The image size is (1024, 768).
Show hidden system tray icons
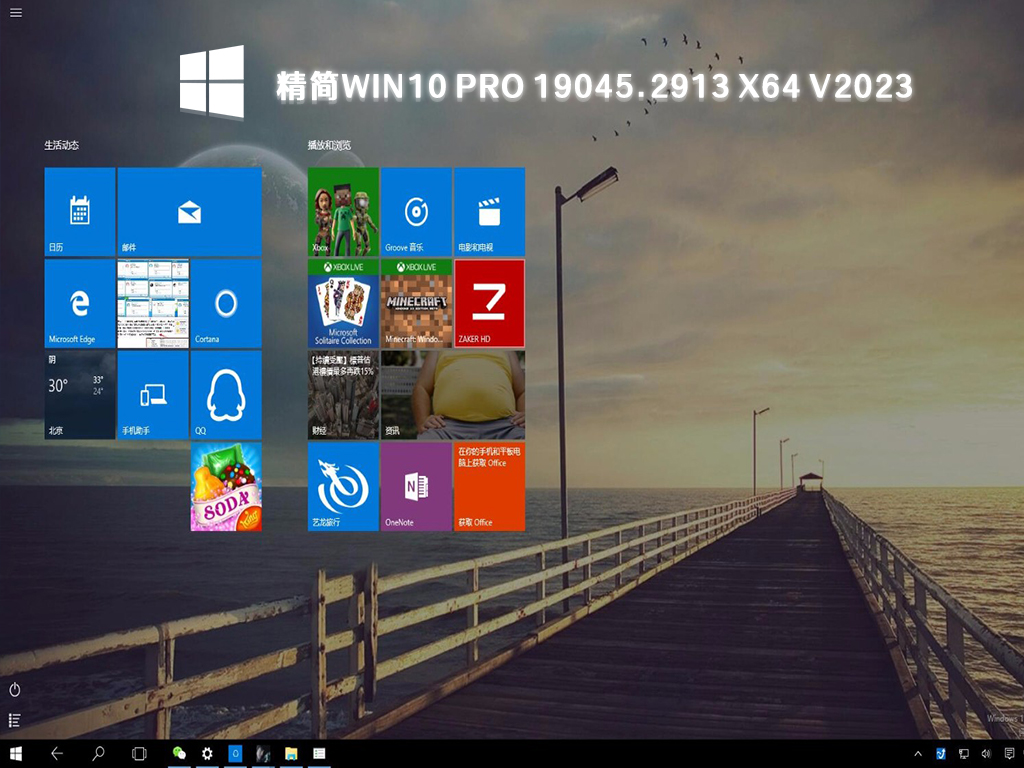(918, 753)
